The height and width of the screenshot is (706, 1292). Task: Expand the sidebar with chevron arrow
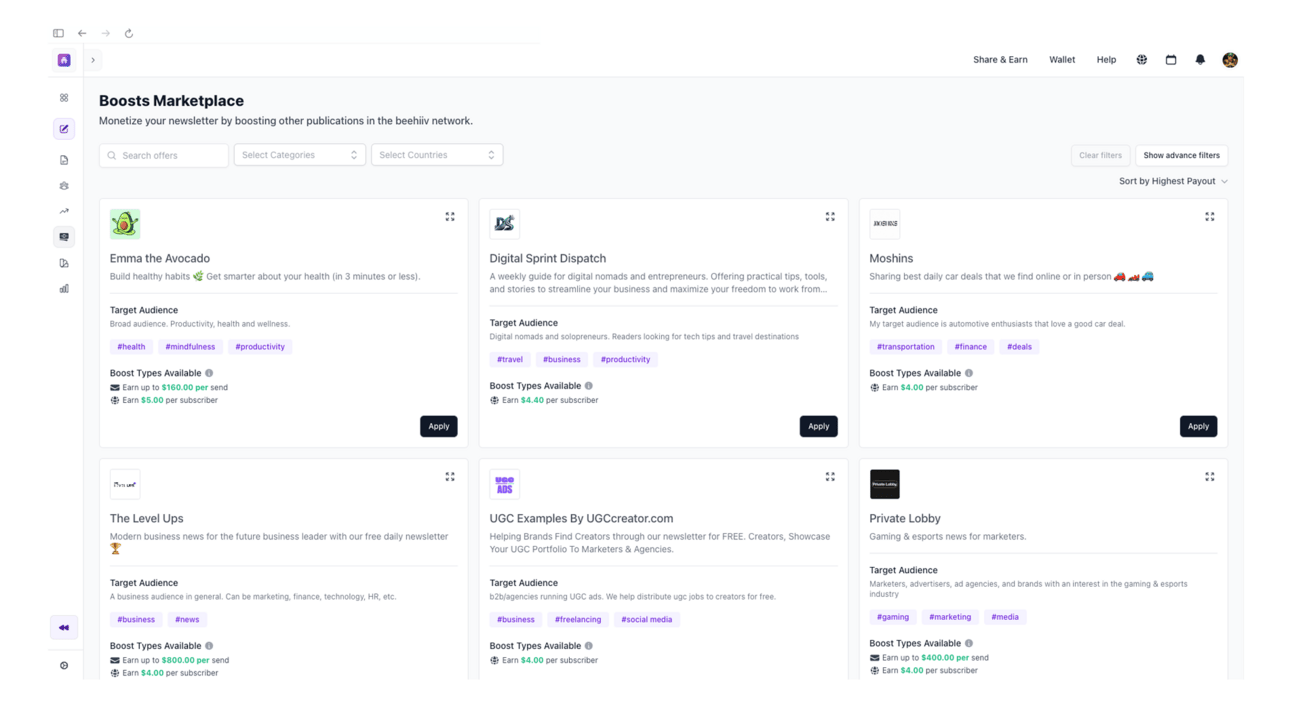pos(93,60)
